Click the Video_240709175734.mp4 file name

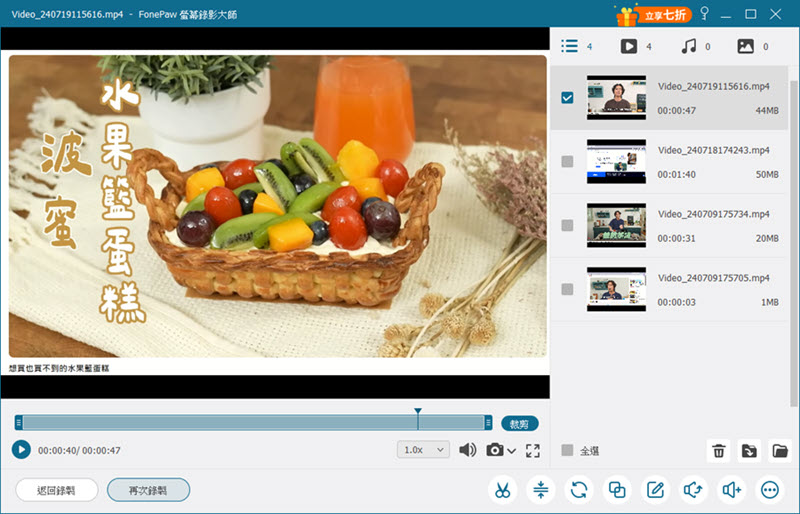(713, 214)
